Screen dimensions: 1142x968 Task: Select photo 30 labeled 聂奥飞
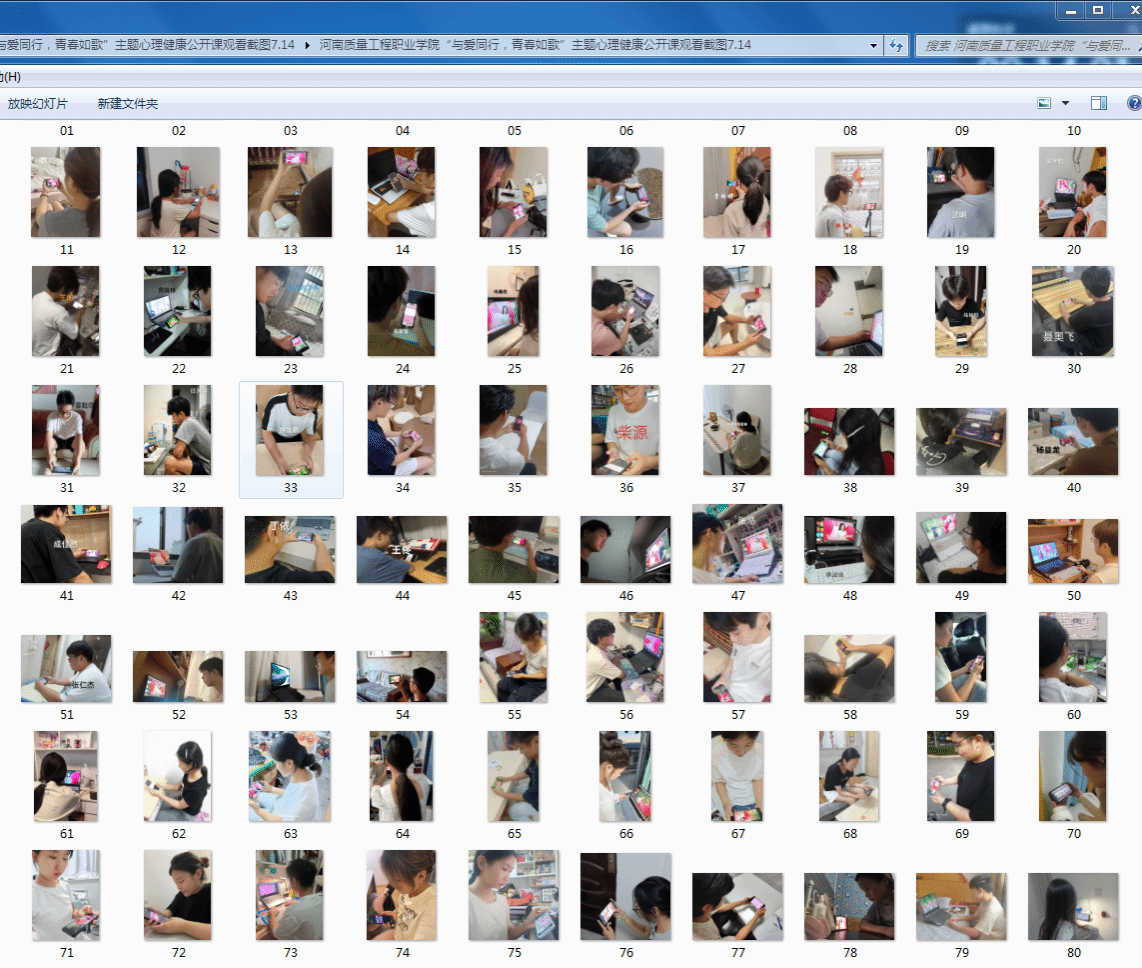click(1072, 311)
